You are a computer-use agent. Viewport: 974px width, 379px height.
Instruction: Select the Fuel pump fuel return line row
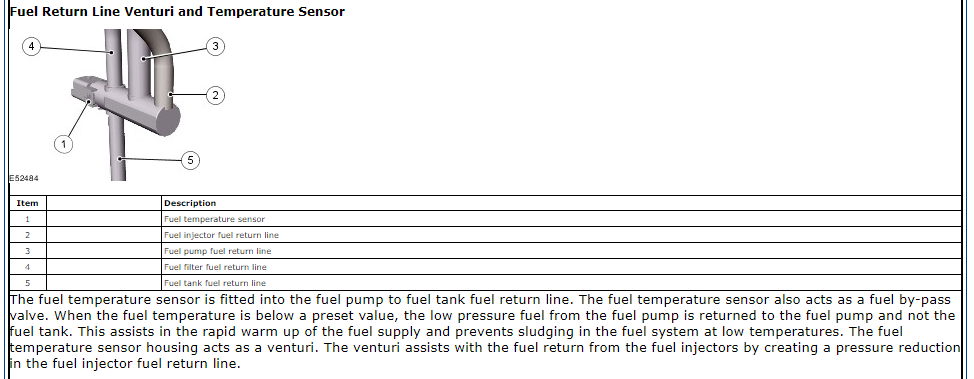pyautogui.click(x=485, y=251)
